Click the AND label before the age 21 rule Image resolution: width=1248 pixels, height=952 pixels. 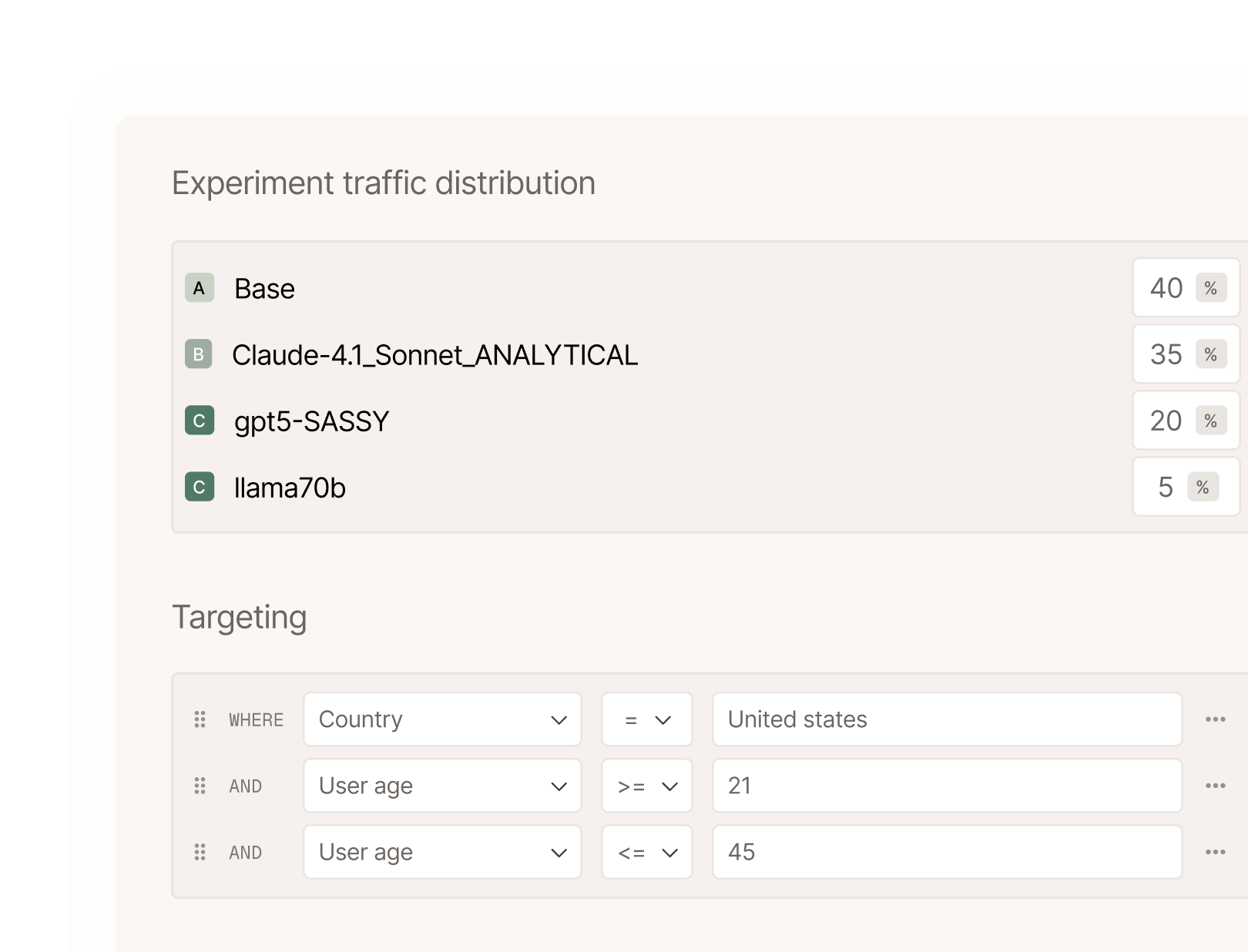coord(246,786)
